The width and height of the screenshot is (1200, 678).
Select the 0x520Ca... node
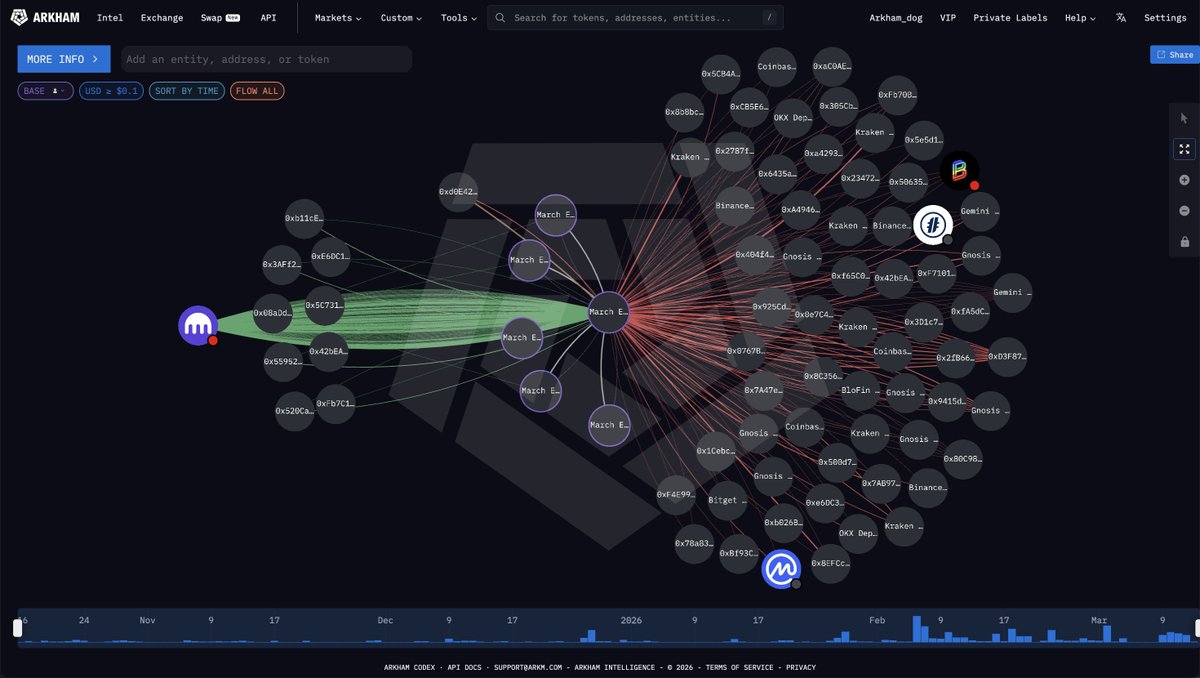(x=294, y=411)
